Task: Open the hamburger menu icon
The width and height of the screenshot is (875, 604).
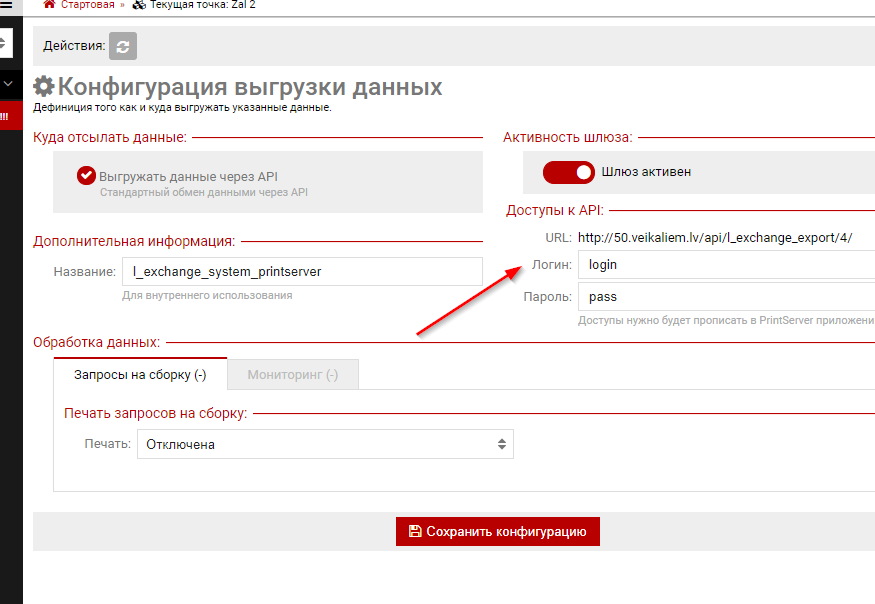Action: coord(5,4)
